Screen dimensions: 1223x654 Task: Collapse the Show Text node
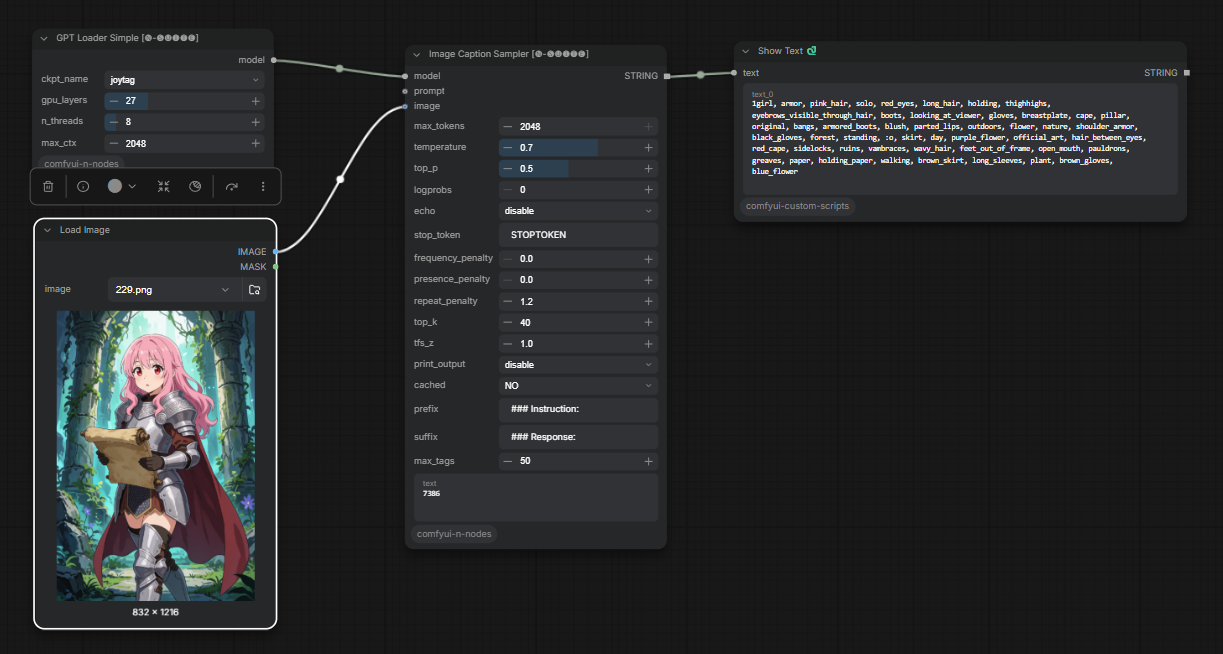745,51
